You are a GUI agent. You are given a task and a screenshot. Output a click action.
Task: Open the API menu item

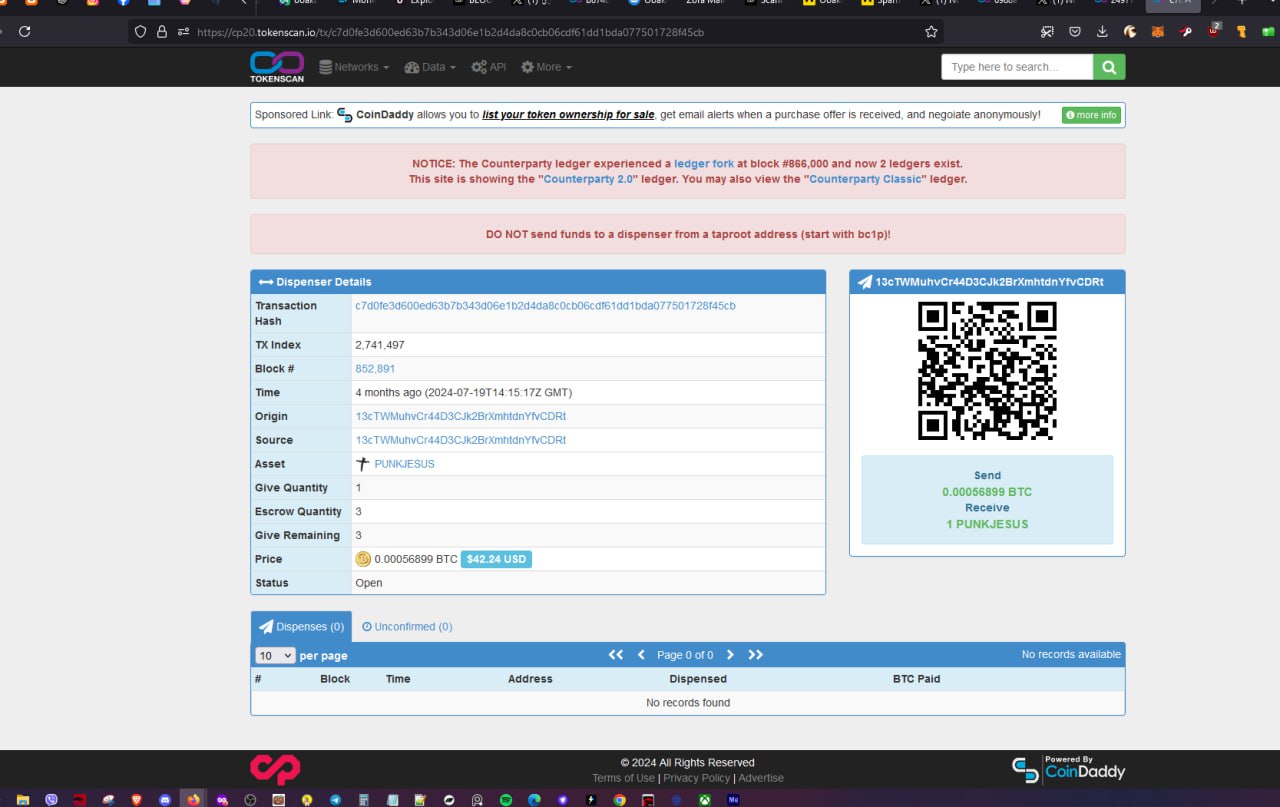488,67
